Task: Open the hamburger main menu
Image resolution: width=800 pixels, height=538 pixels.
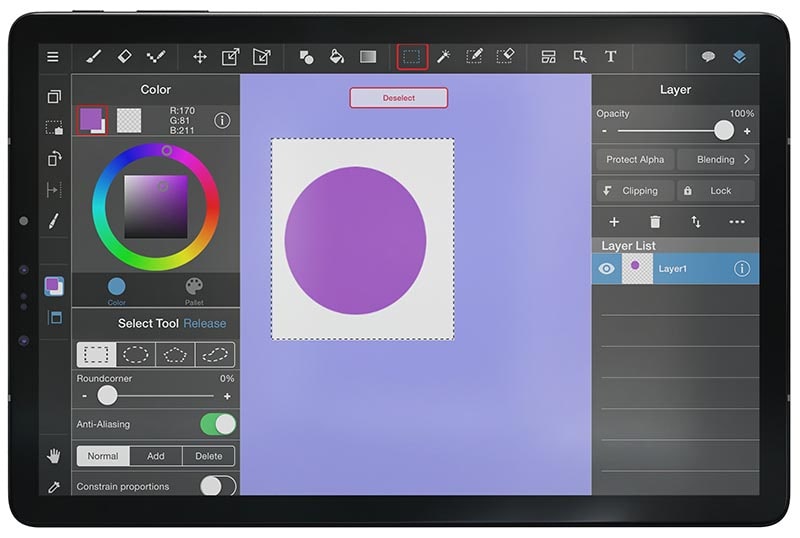Action: 53,57
